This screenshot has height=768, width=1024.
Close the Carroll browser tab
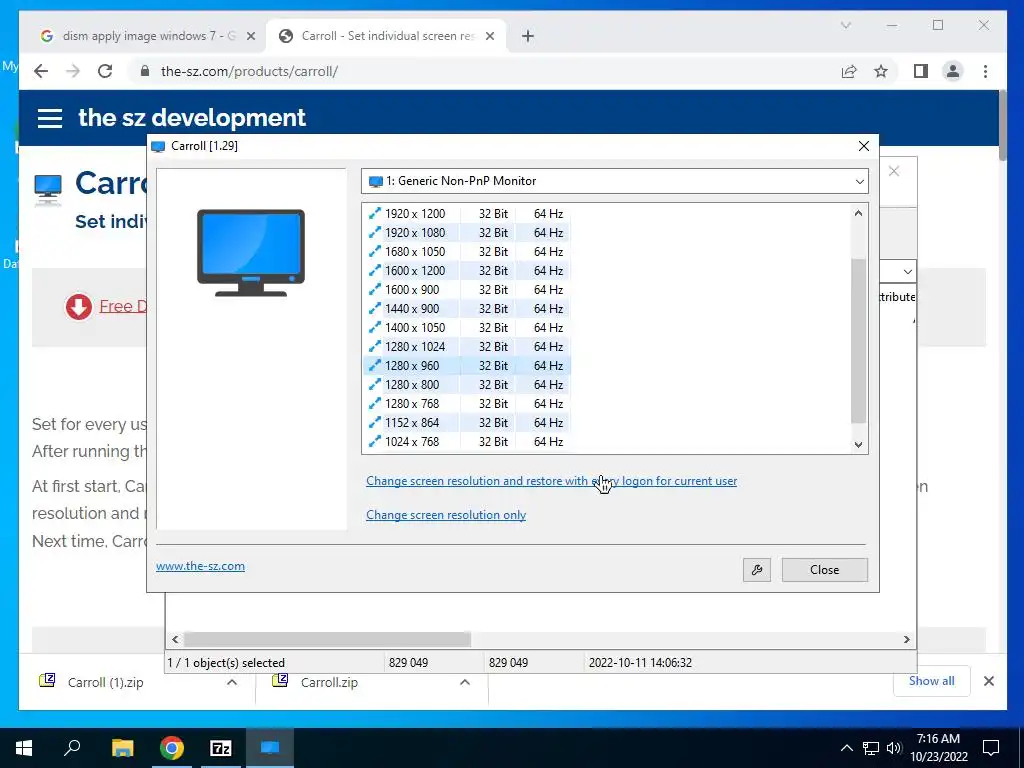point(490,36)
